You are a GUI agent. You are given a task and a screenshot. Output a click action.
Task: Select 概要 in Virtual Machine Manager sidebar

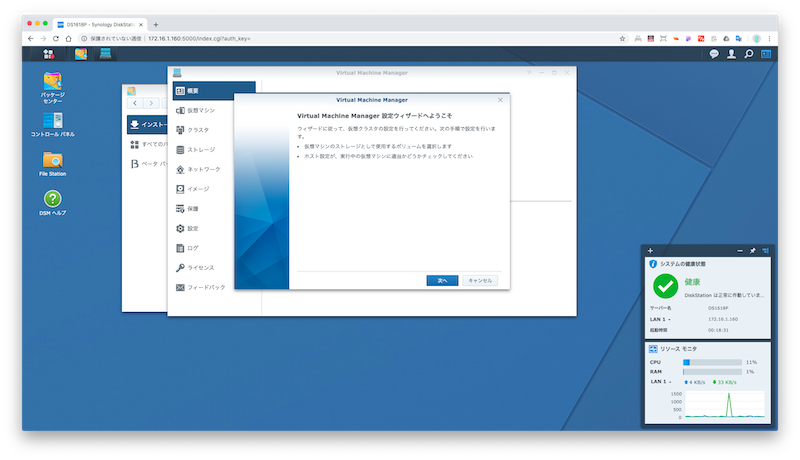pyautogui.click(x=214, y=91)
